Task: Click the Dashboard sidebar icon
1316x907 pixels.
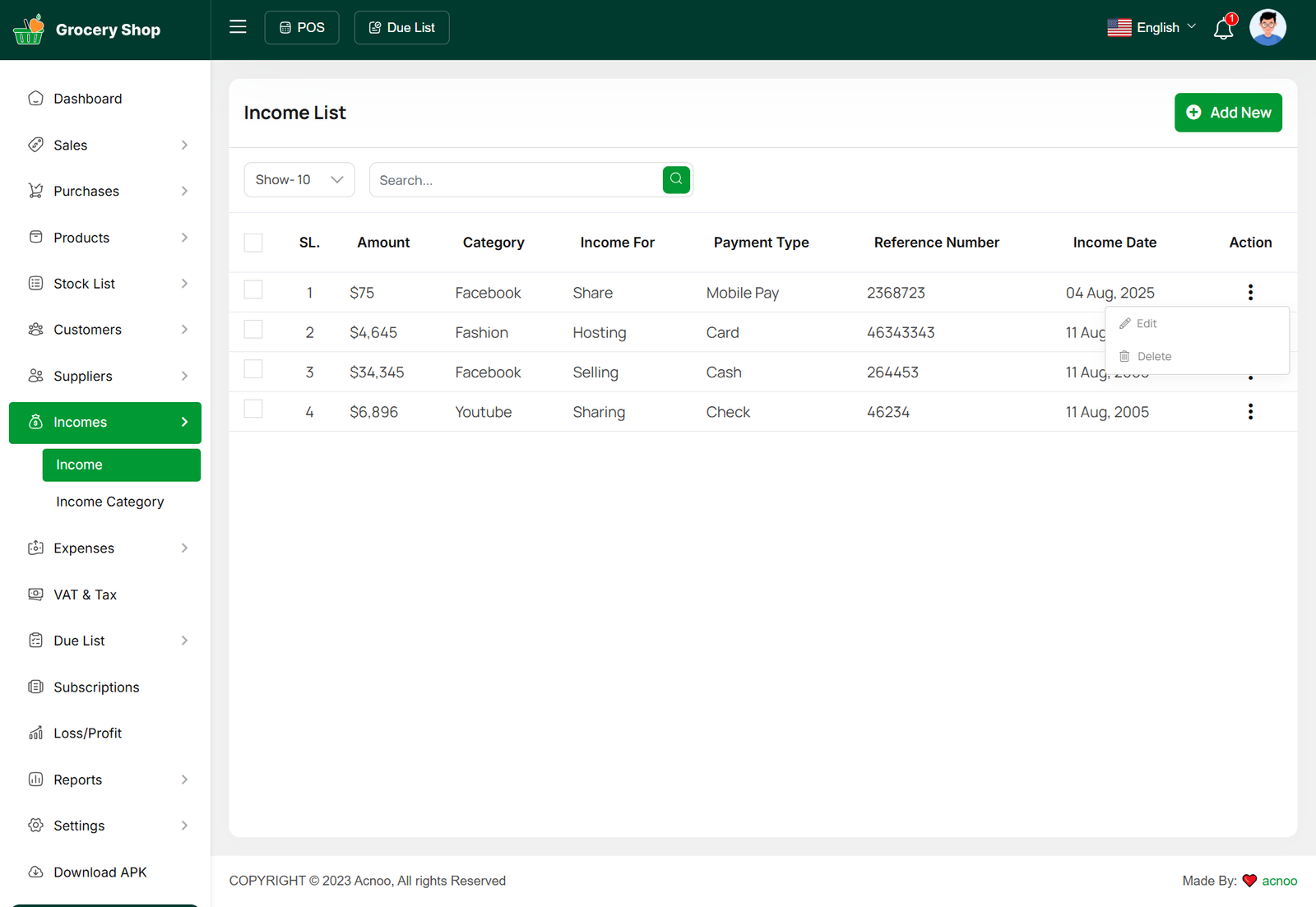Action: (x=35, y=99)
